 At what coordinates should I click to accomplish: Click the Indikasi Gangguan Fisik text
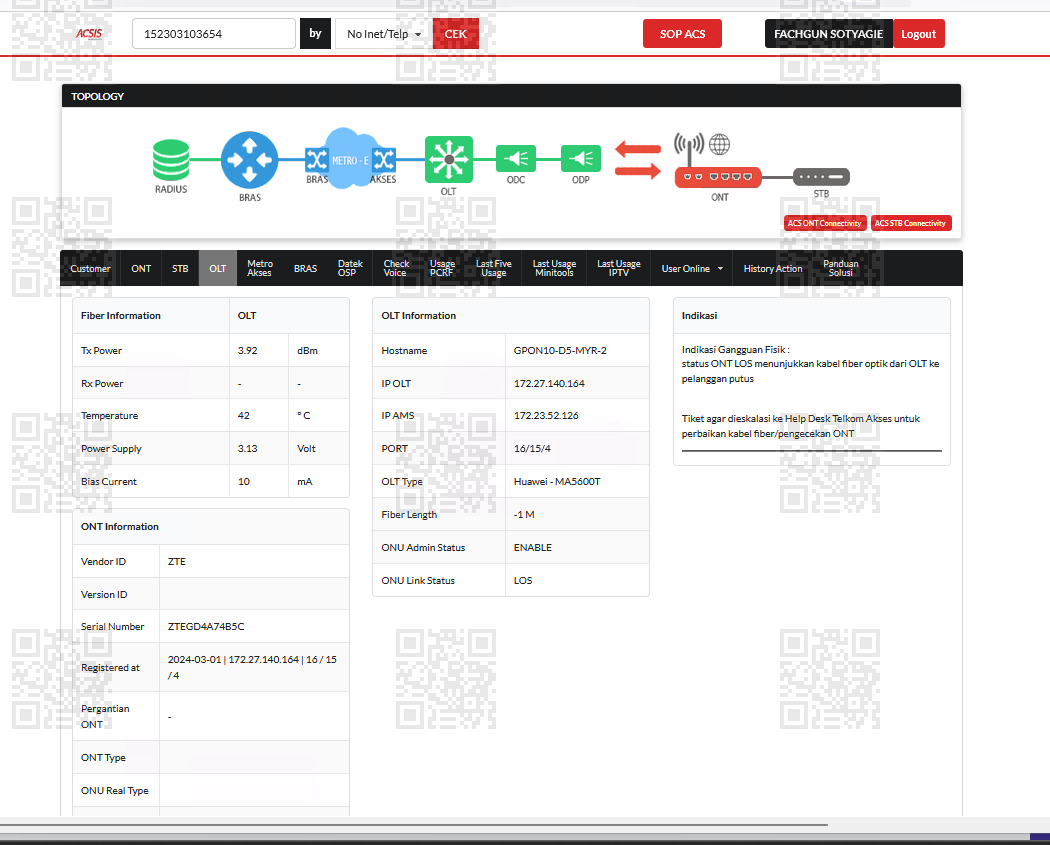[735, 350]
